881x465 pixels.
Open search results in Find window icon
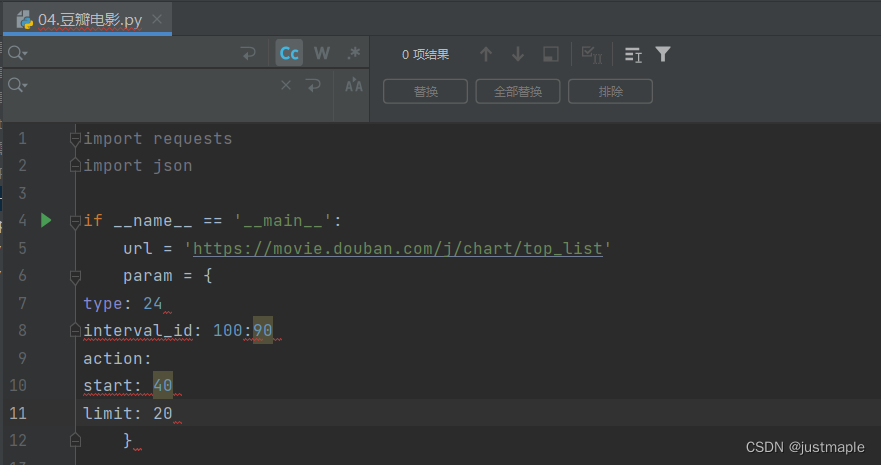(x=633, y=54)
